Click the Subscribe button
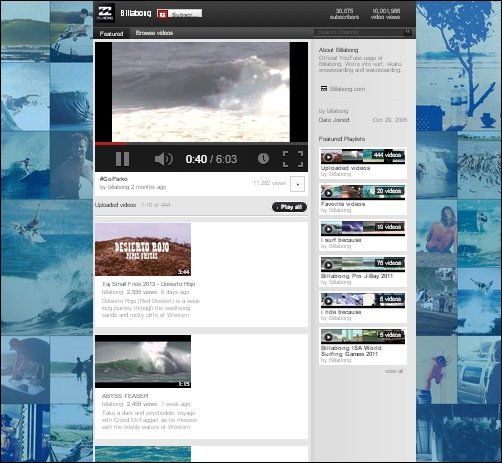502x463 pixels. click(179, 14)
